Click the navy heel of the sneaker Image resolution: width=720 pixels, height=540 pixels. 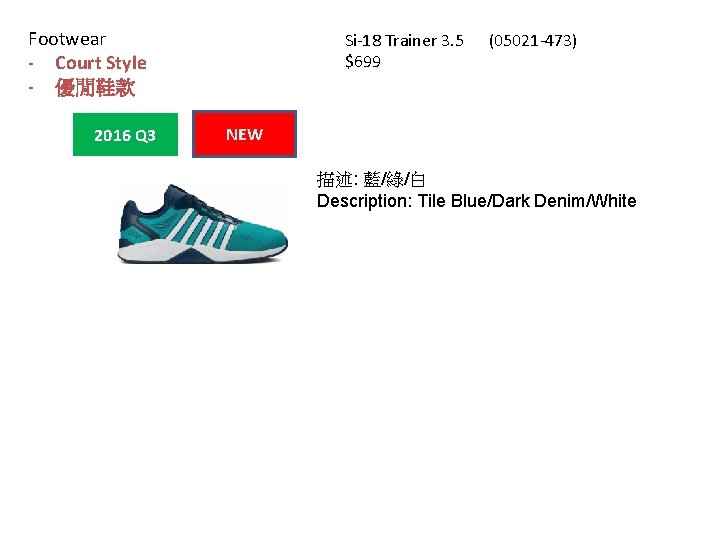coord(129,216)
